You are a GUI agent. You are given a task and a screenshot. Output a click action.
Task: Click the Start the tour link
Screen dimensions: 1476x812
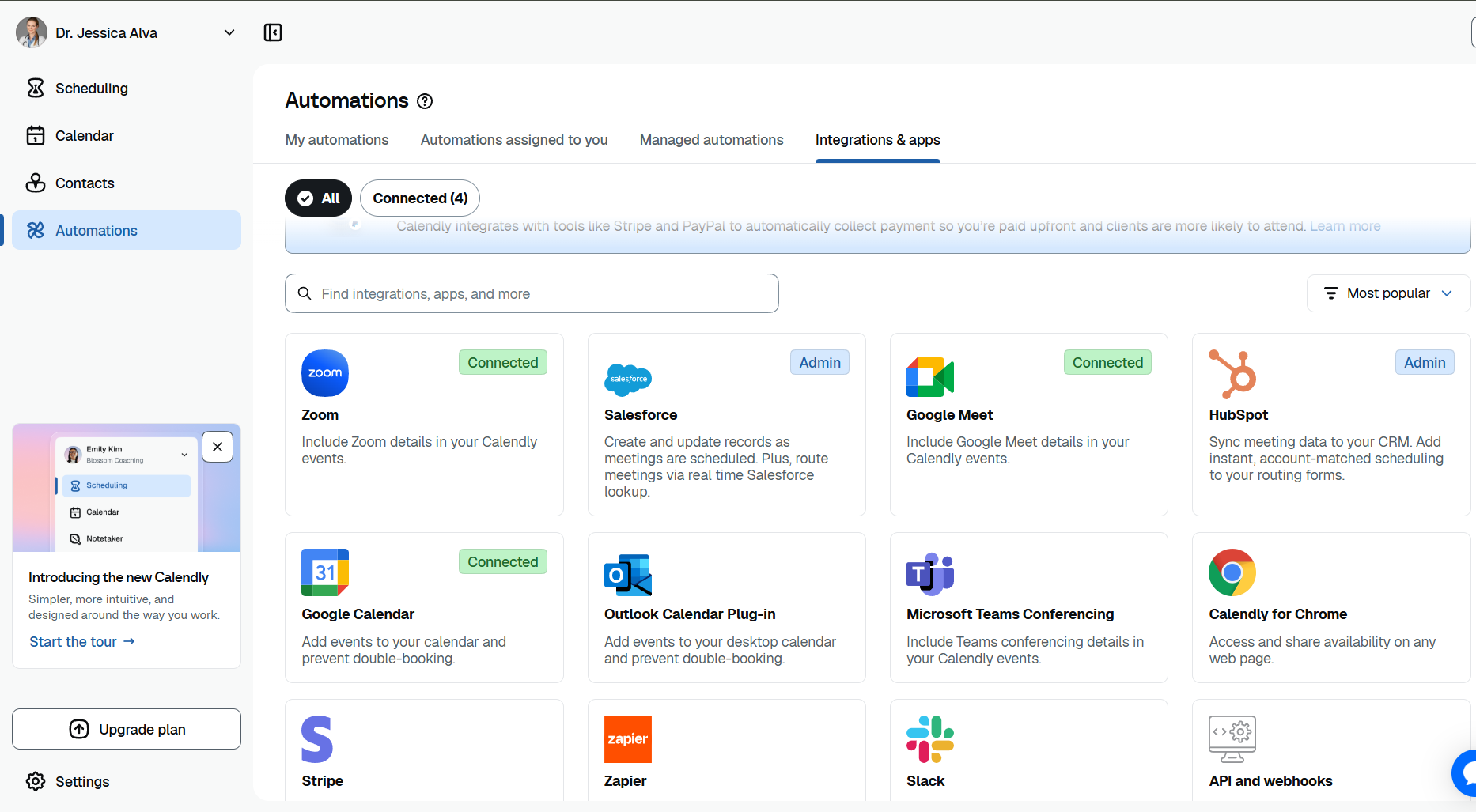[x=82, y=642]
